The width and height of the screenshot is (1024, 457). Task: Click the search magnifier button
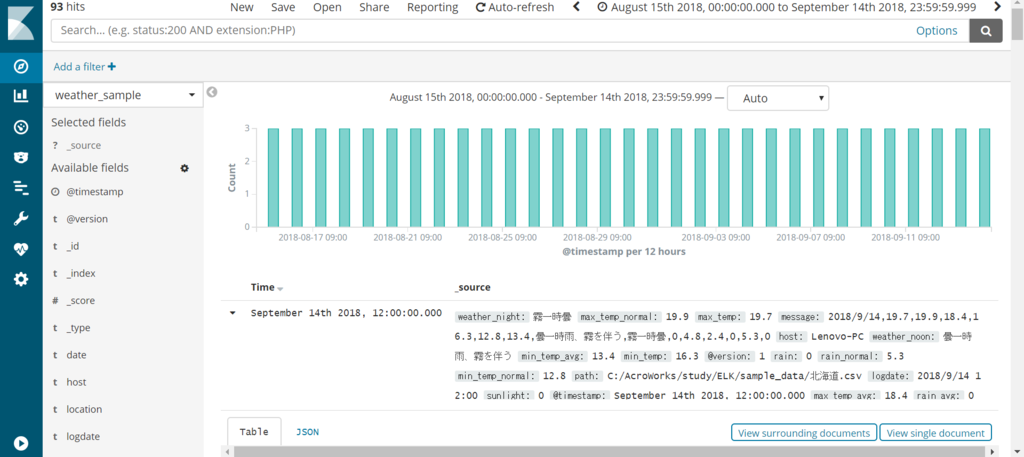pyautogui.click(x=985, y=31)
